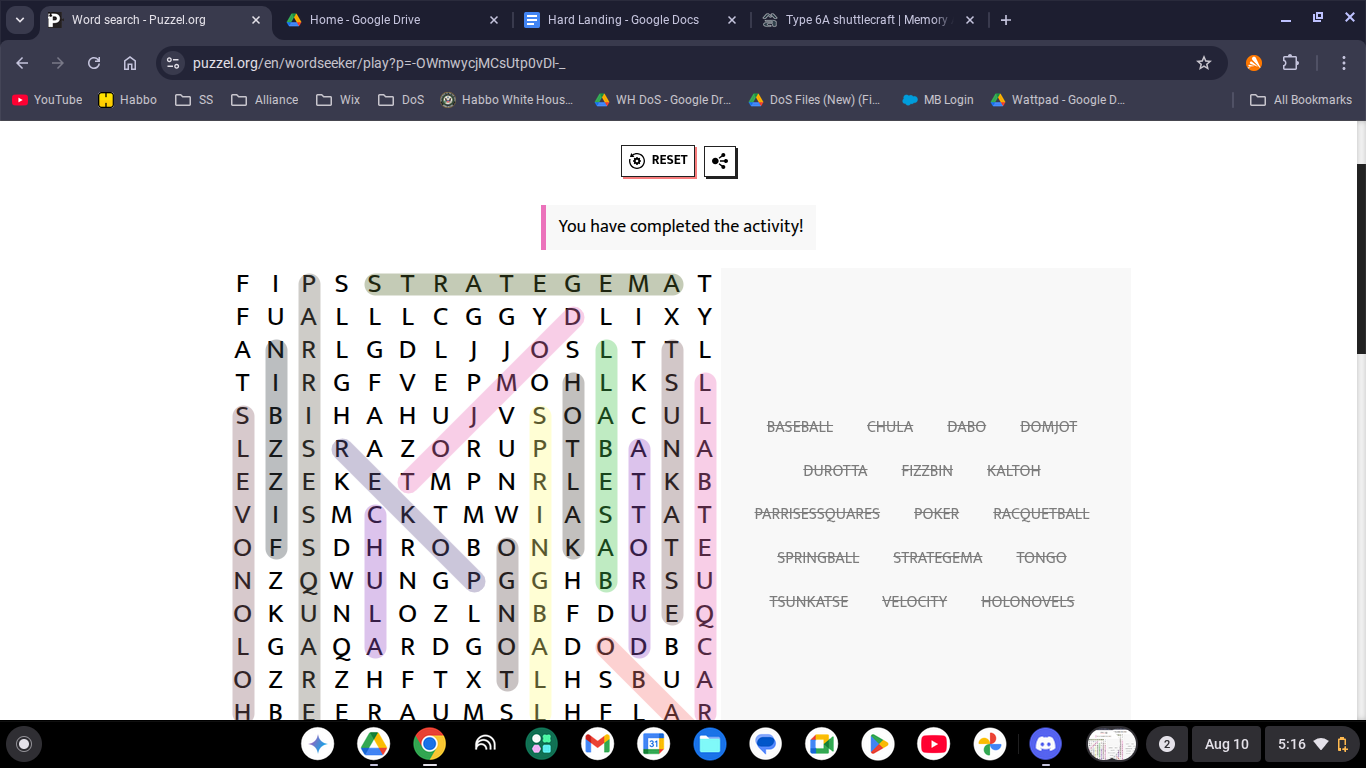Screen dimensions: 1366x768
Task: Click the share icon next to Reset
Action: click(x=720, y=161)
